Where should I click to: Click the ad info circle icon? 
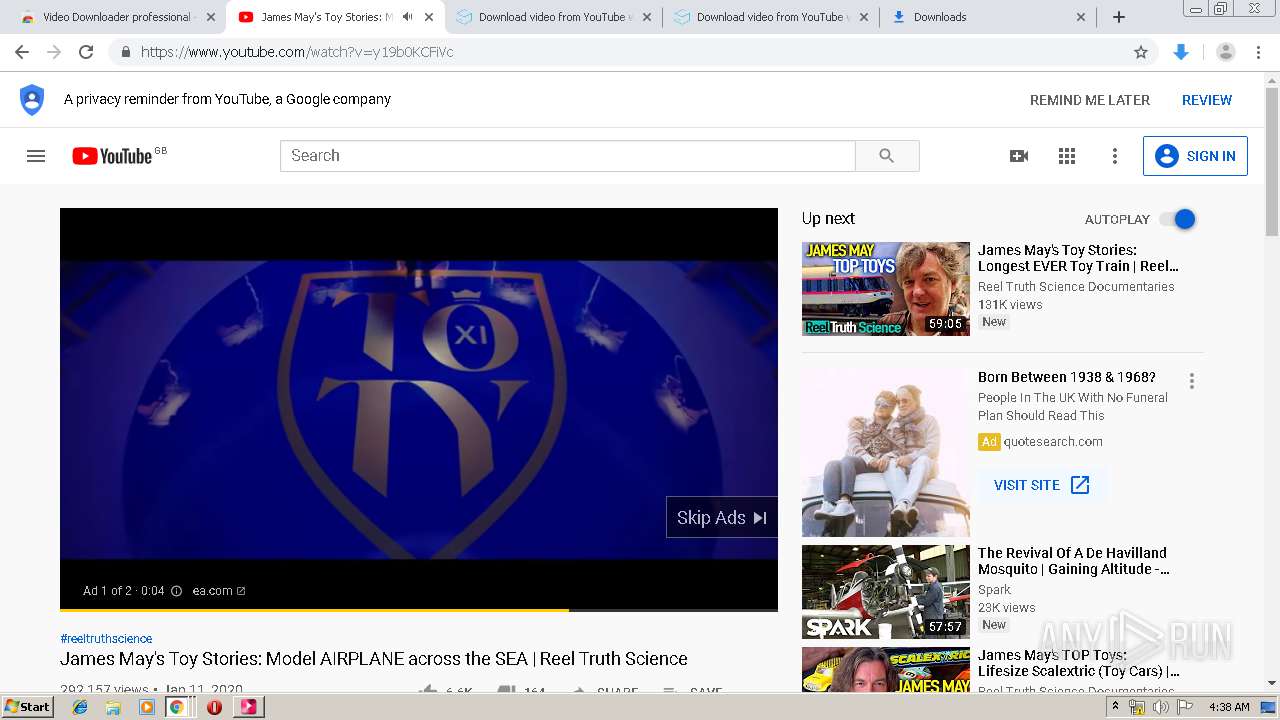(176, 591)
